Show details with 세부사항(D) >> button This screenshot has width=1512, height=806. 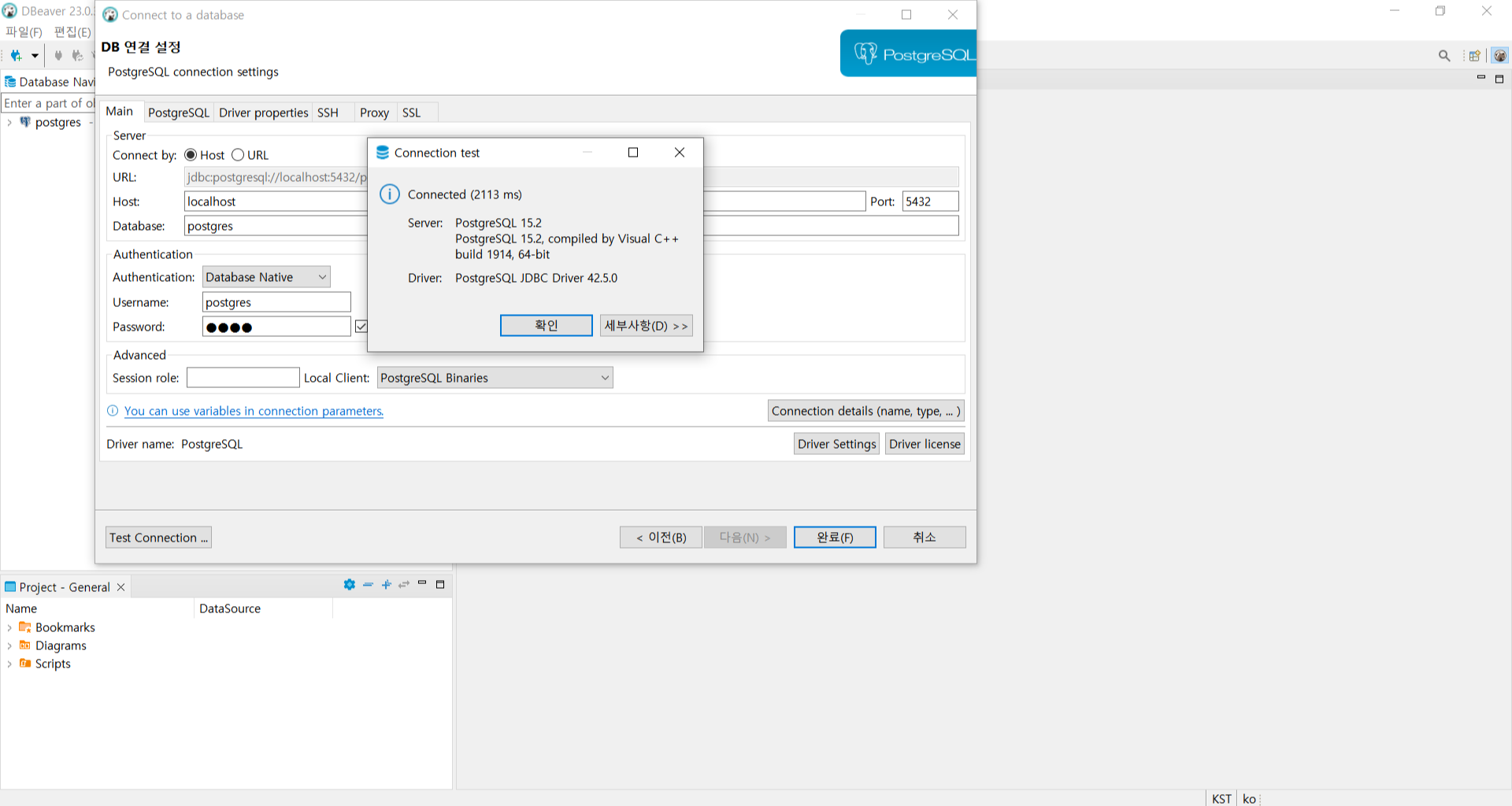pyautogui.click(x=647, y=326)
